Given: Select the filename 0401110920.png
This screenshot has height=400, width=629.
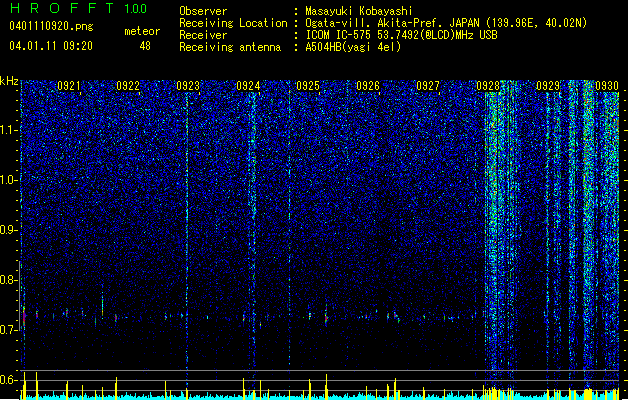Looking at the screenshot, I should click(51, 27).
